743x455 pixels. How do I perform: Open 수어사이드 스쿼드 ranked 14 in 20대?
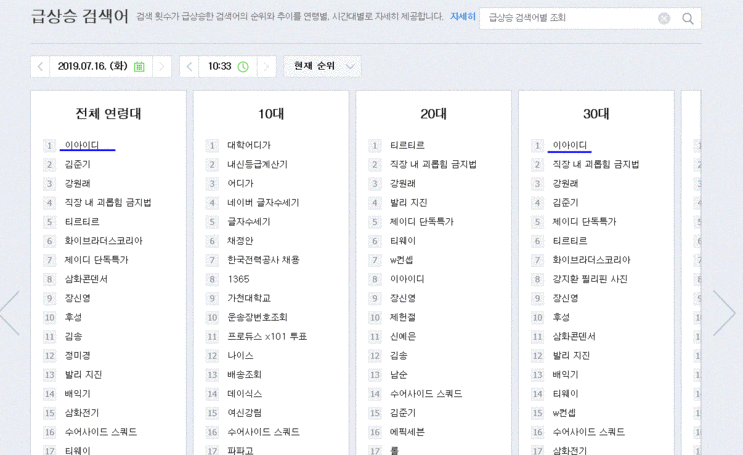[x=426, y=394]
